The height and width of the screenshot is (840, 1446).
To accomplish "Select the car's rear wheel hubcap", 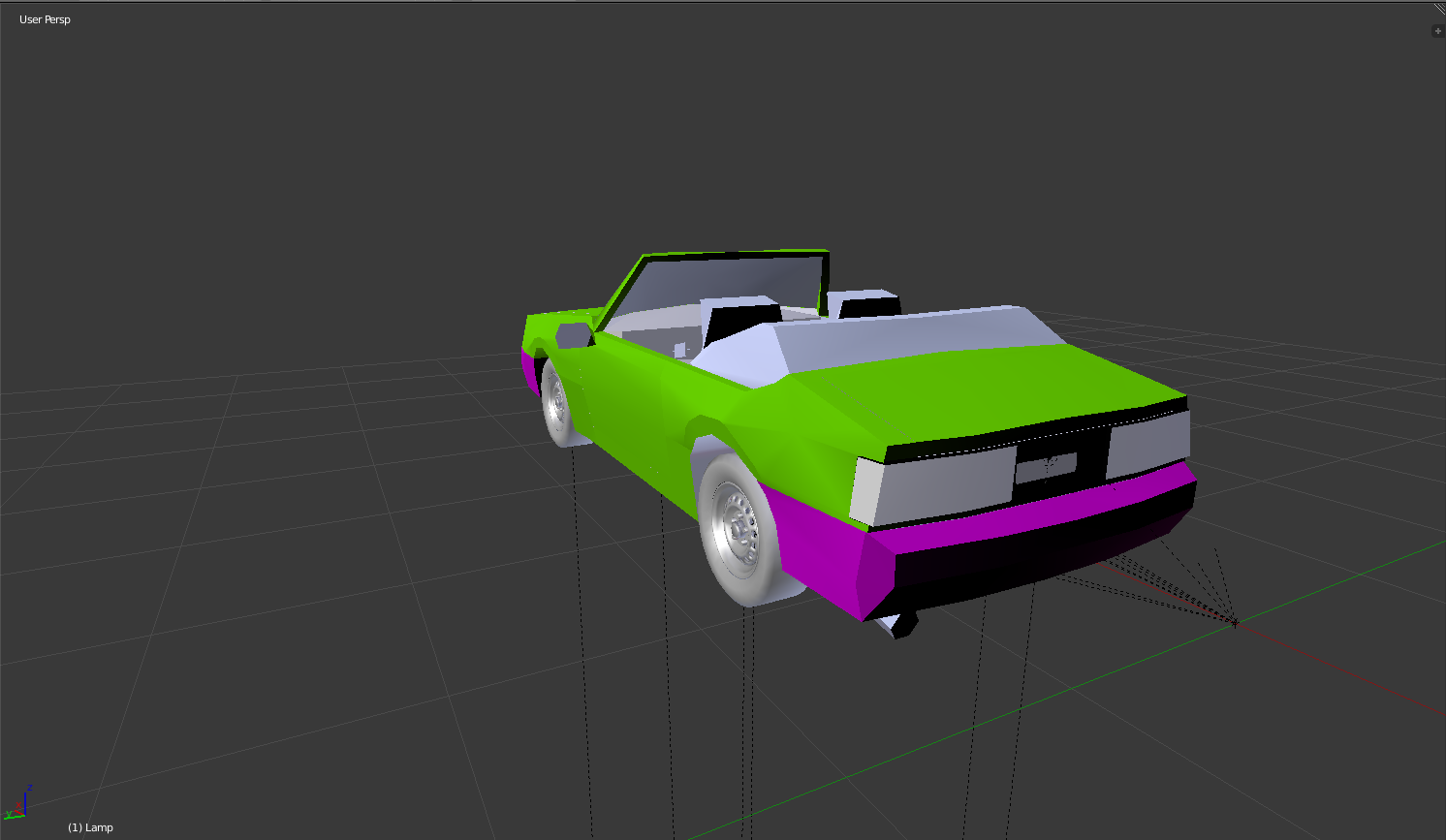I will pos(739,528).
